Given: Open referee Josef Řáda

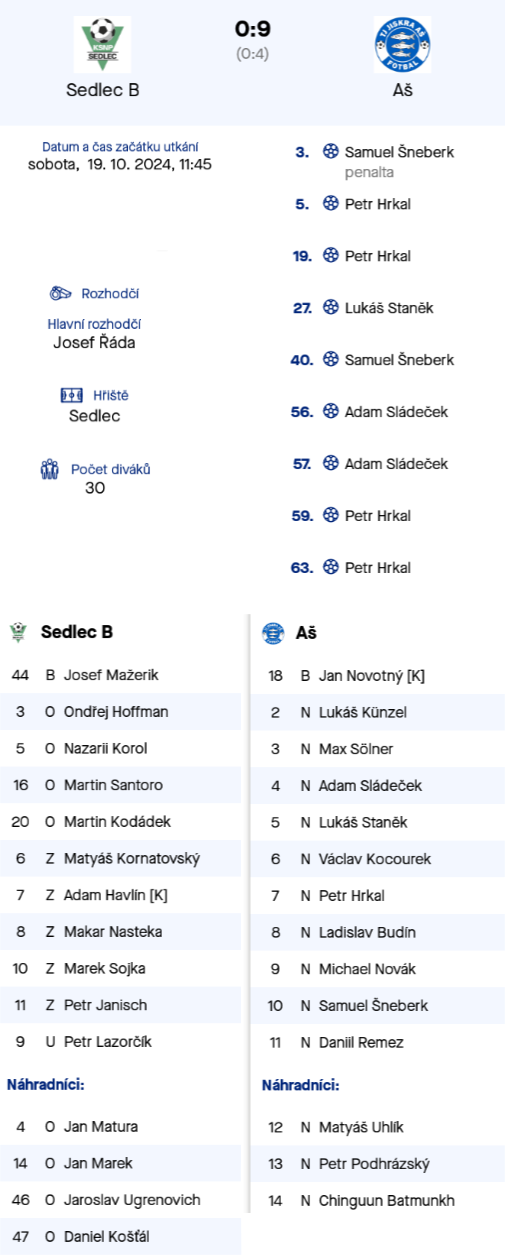Looking at the screenshot, I should coord(94,343).
